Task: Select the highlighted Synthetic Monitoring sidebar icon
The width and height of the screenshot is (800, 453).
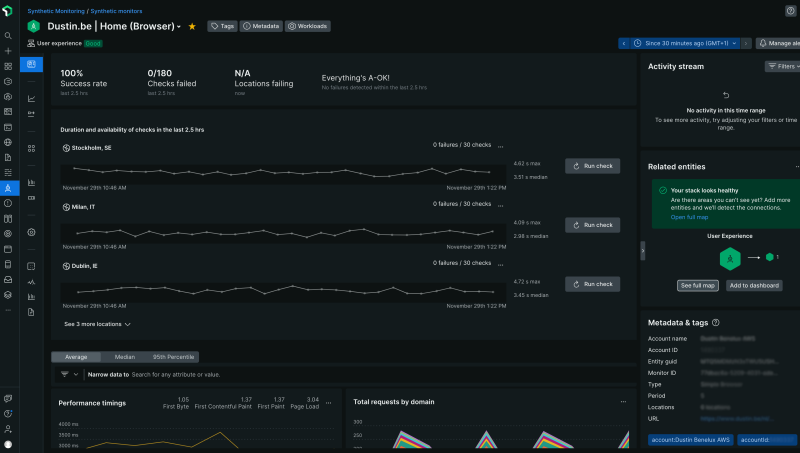Action: [x=8, y=187]
